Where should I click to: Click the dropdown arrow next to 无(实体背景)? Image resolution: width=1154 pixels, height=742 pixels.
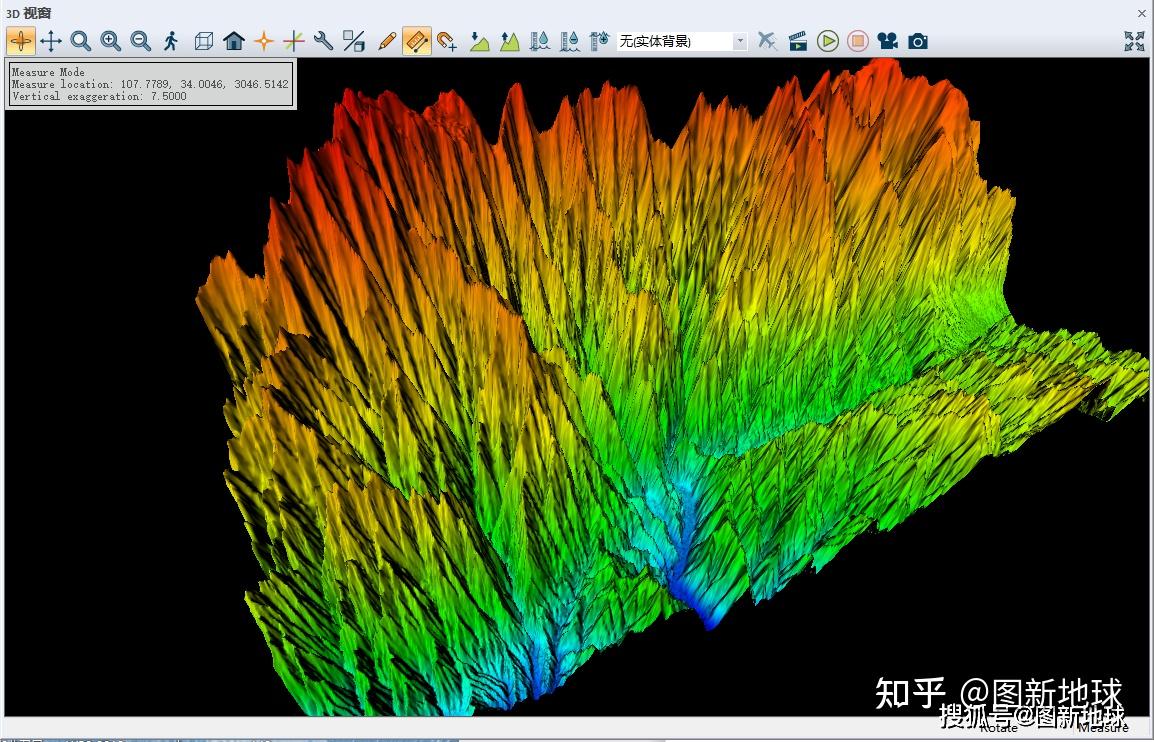click(740, 41)
